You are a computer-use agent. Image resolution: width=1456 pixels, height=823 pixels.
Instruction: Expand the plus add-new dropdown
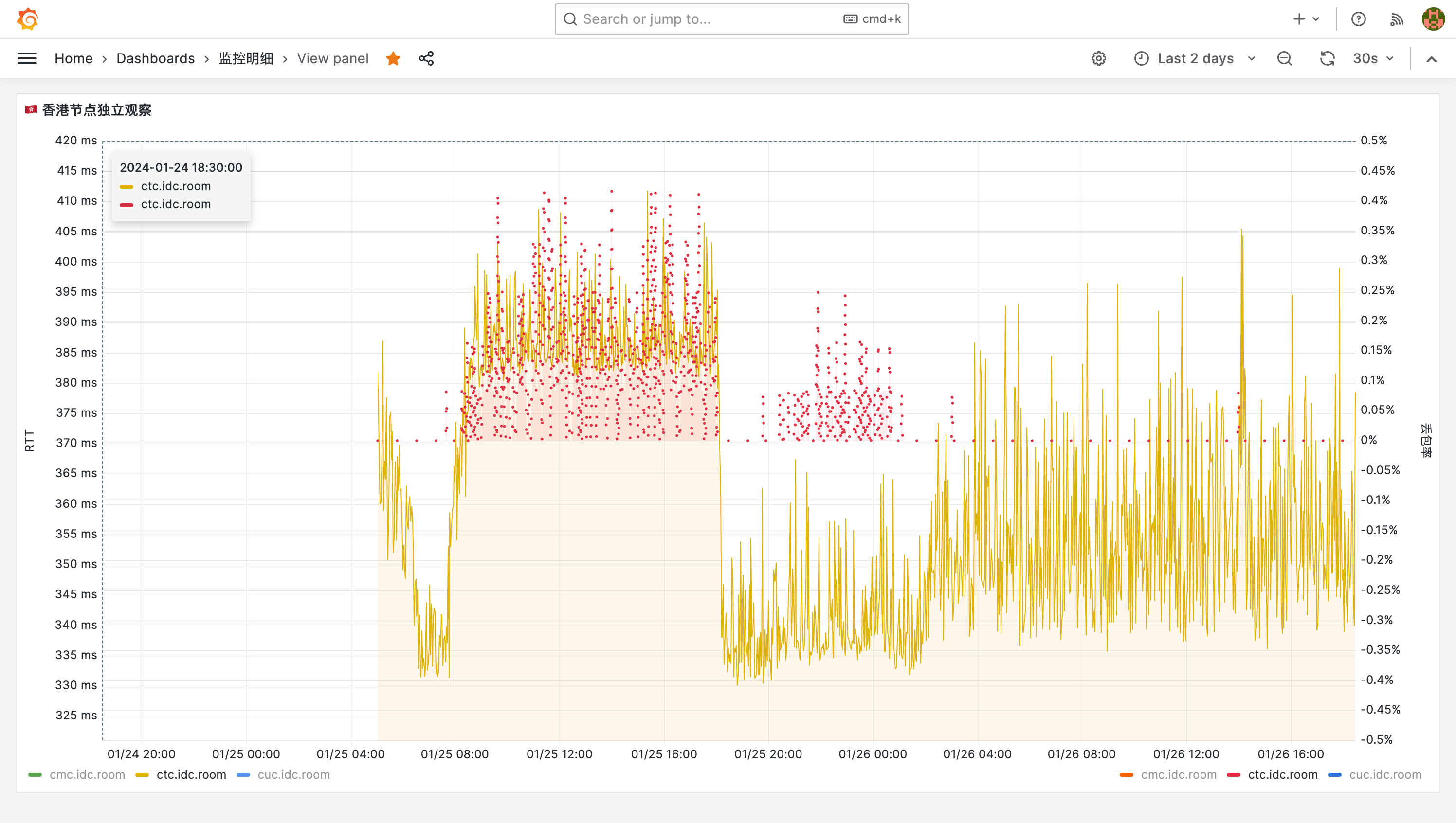coord(1306,19)
